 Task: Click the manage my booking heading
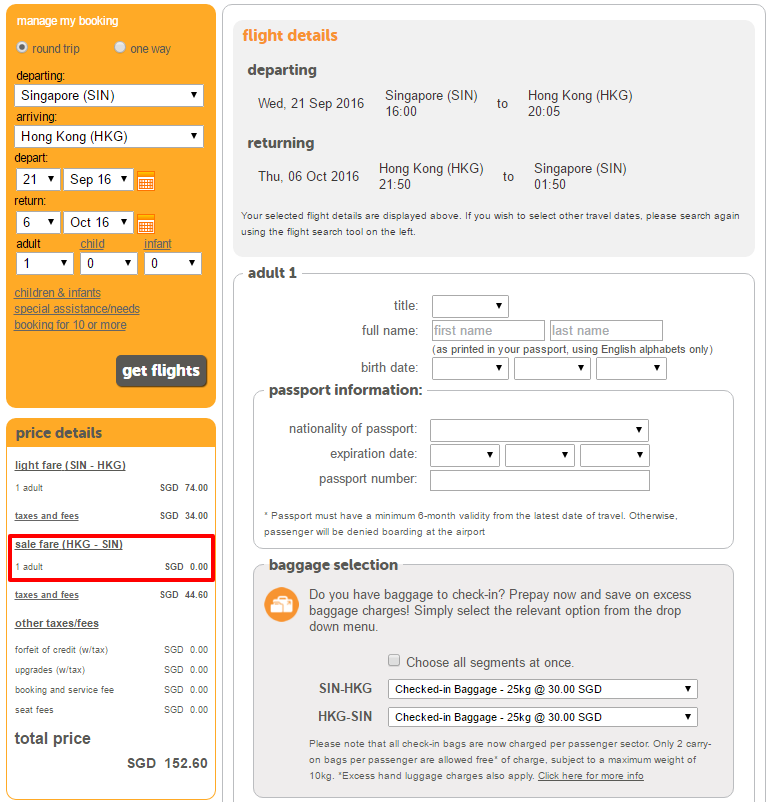point(67,21)
